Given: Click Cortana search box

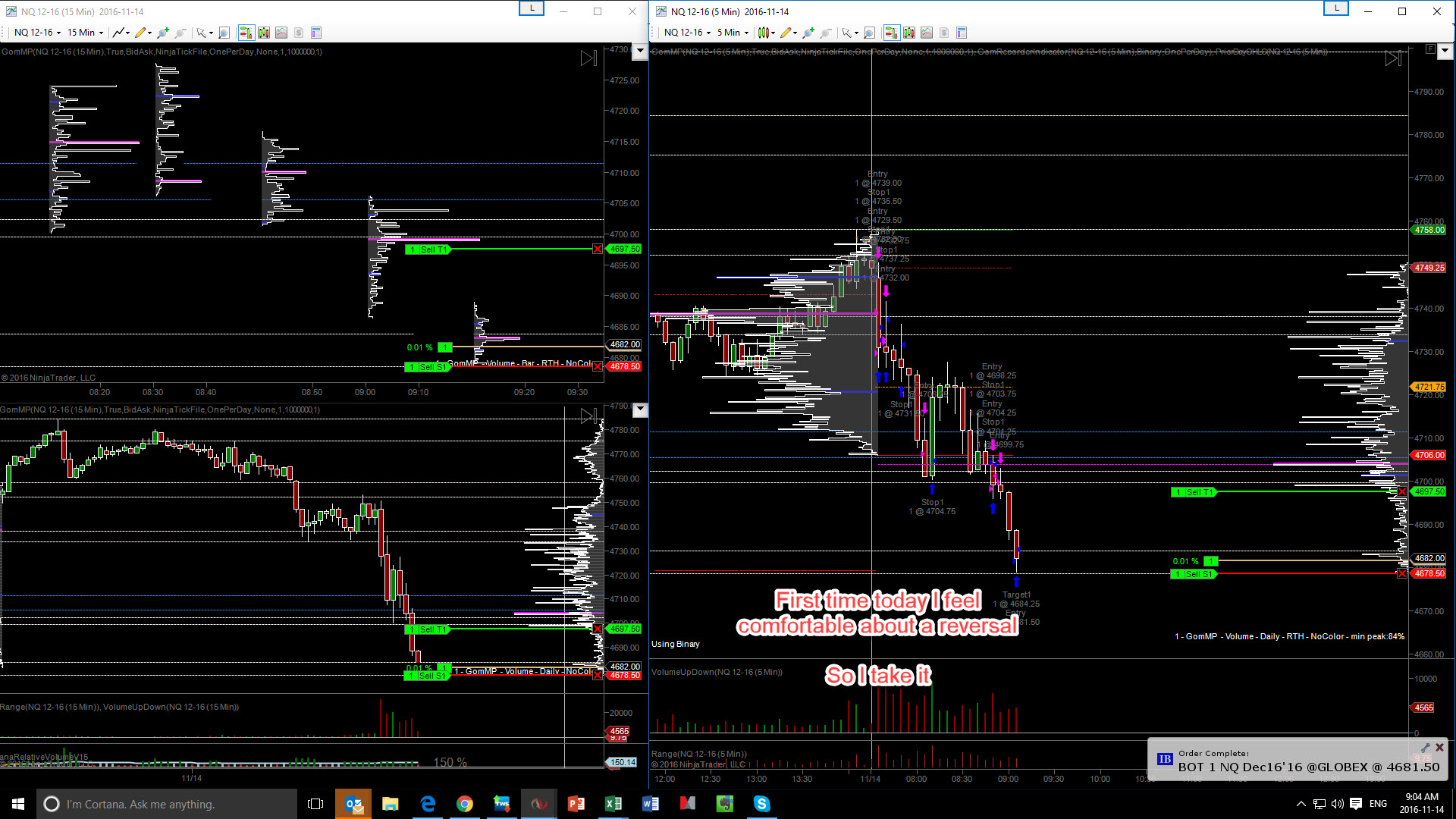Looking at the screenshot, I should 167,804.
